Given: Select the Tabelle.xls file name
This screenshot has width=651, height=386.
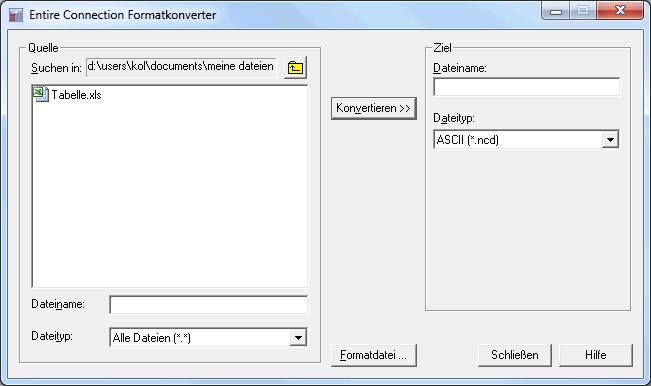Looking at the screenshot, I should coord(76,95).
